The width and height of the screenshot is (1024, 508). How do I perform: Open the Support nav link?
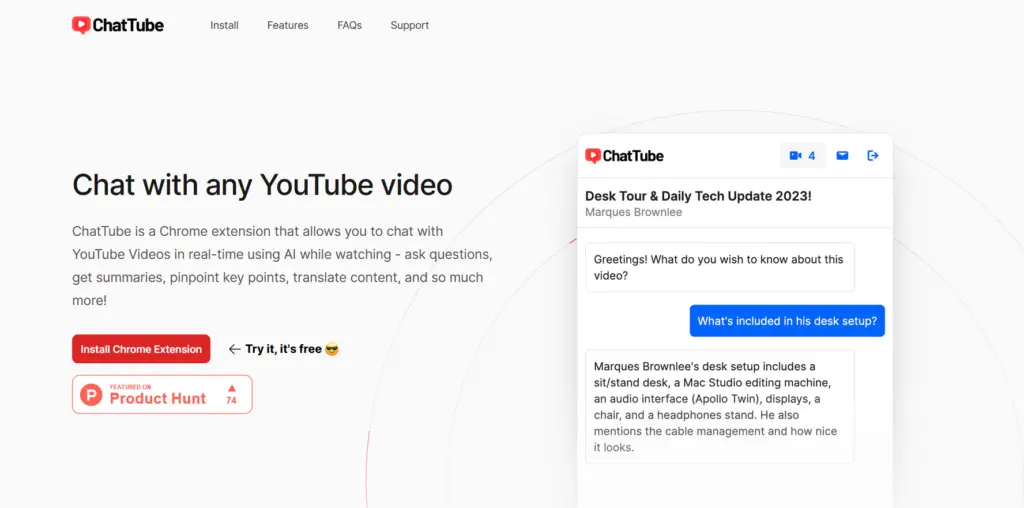click(409, 25)
